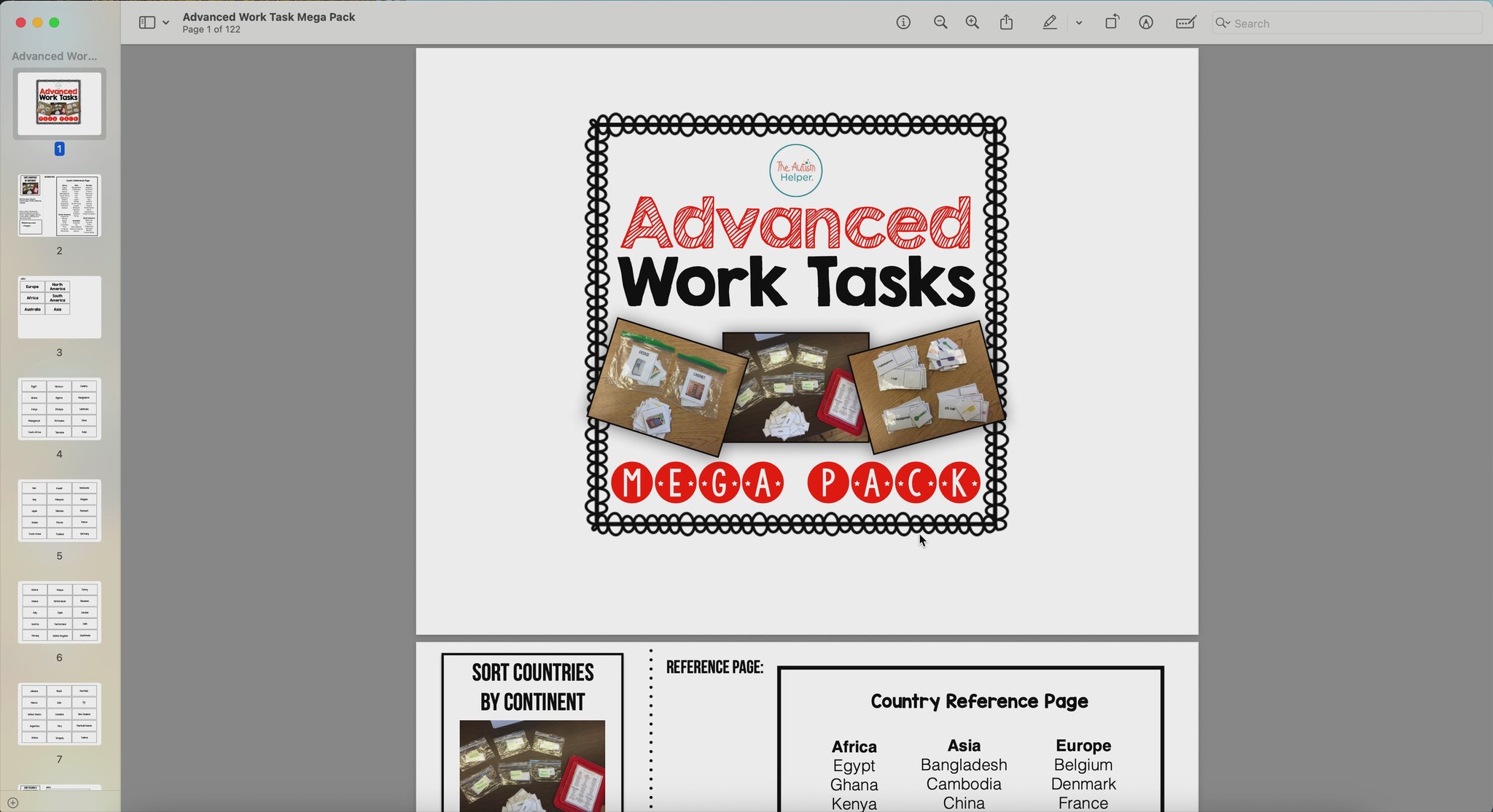Open the form filling toolbar
The image size is (1493, 812).
tap(1186, 23)
